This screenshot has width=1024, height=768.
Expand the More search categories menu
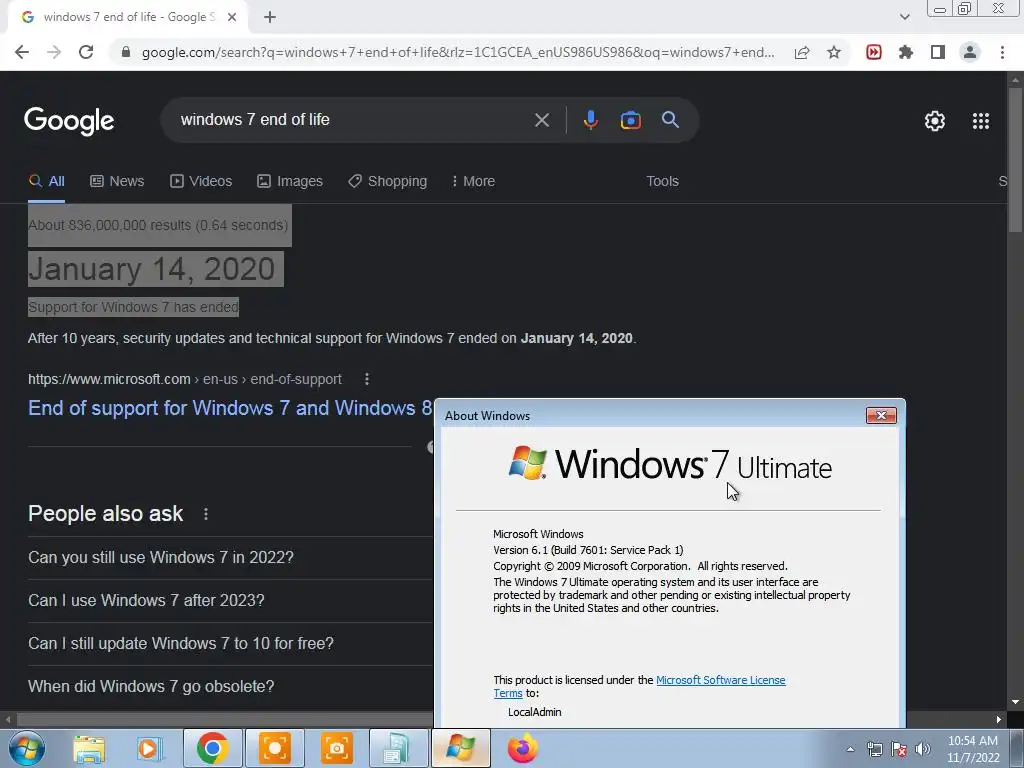[x=473, y=182]
